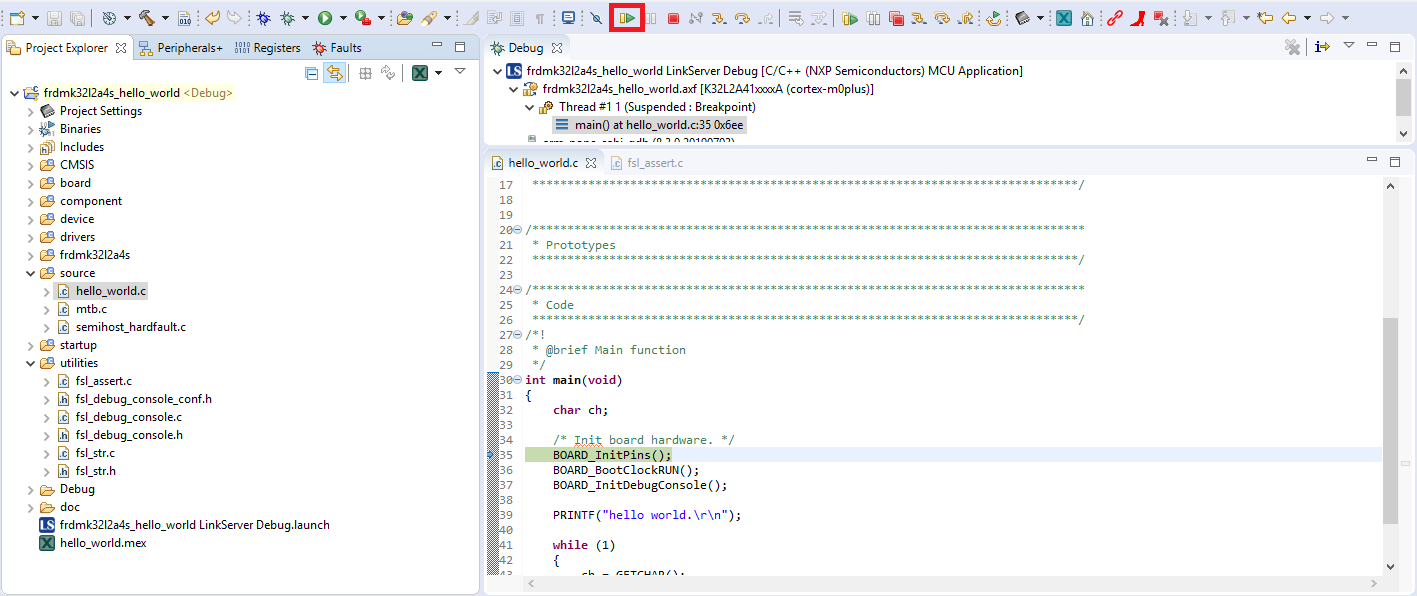Switch to the fsl_assert.c editor tab
1417x596 pixels.
point(654,163)
